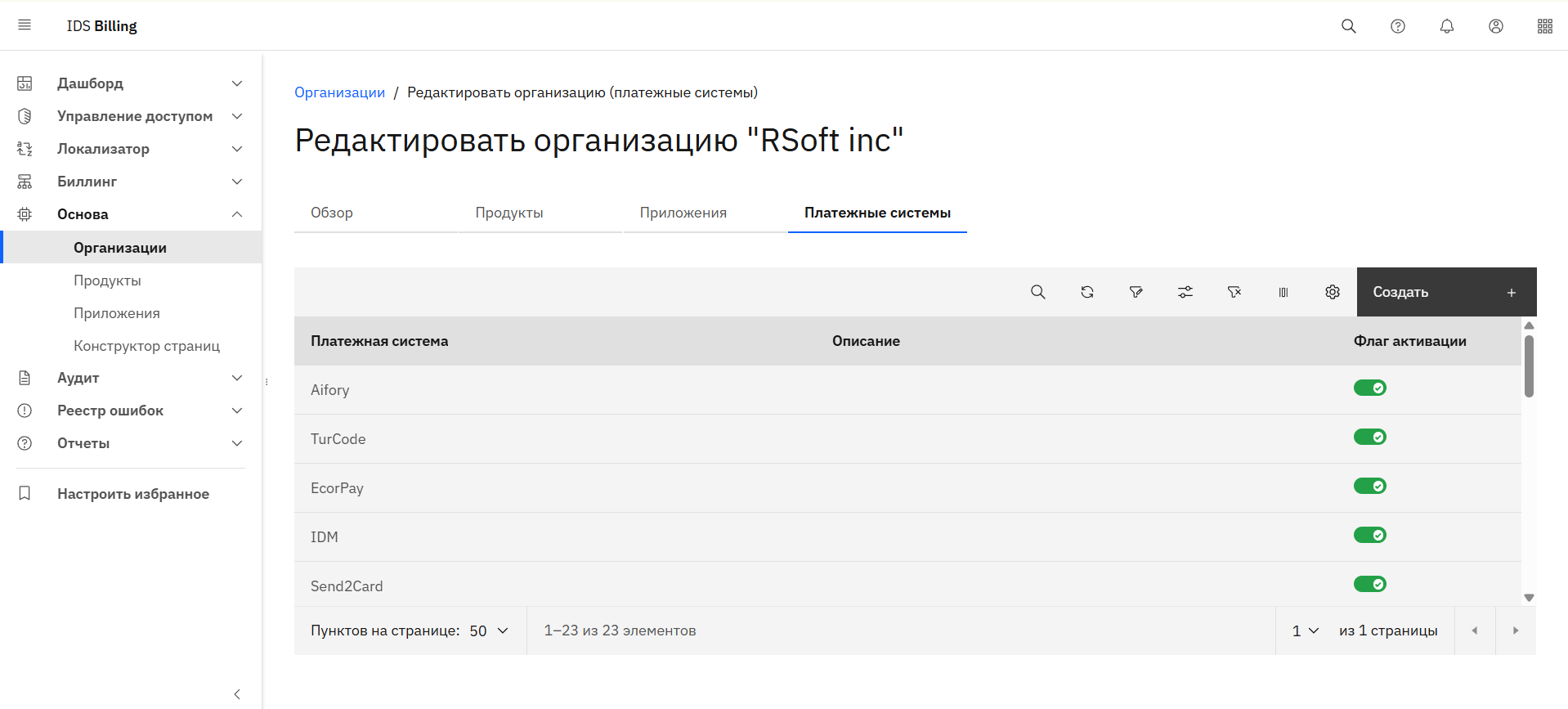Disable the Aifory activation flag

pos(1369,388)
